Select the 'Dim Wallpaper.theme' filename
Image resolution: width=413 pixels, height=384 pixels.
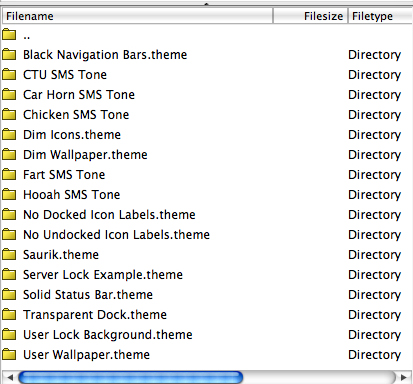pyautogui.click(x=85, y=155)
